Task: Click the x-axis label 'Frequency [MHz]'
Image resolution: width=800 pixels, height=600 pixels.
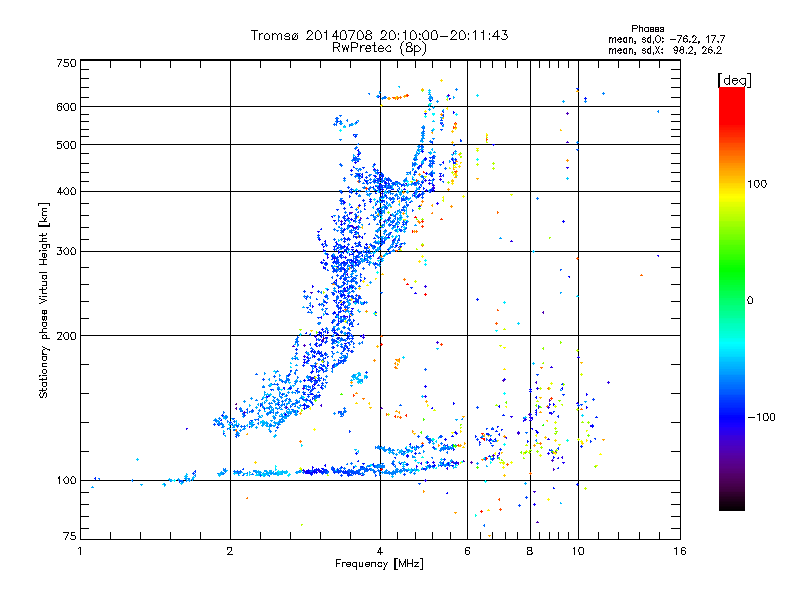Action: pyautogui.click(x=379, y=564)
